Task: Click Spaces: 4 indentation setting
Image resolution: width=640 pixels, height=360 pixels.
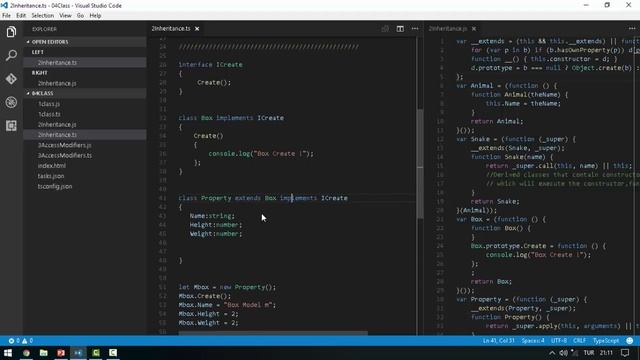Action: coord(533,340)
